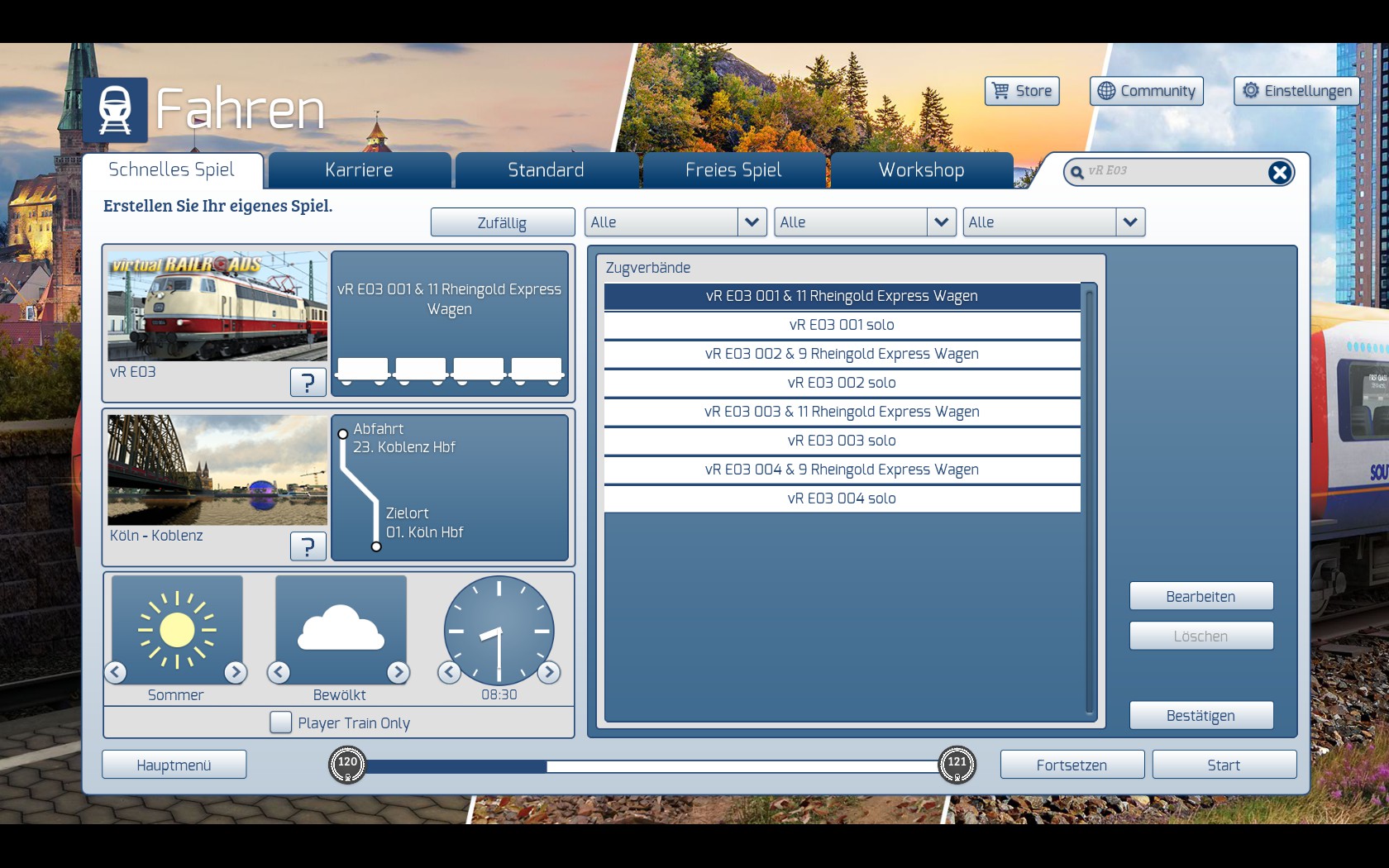Click the Löschen button
The width and height of the screenshot is (1389, 868).
coord(1201,636)
